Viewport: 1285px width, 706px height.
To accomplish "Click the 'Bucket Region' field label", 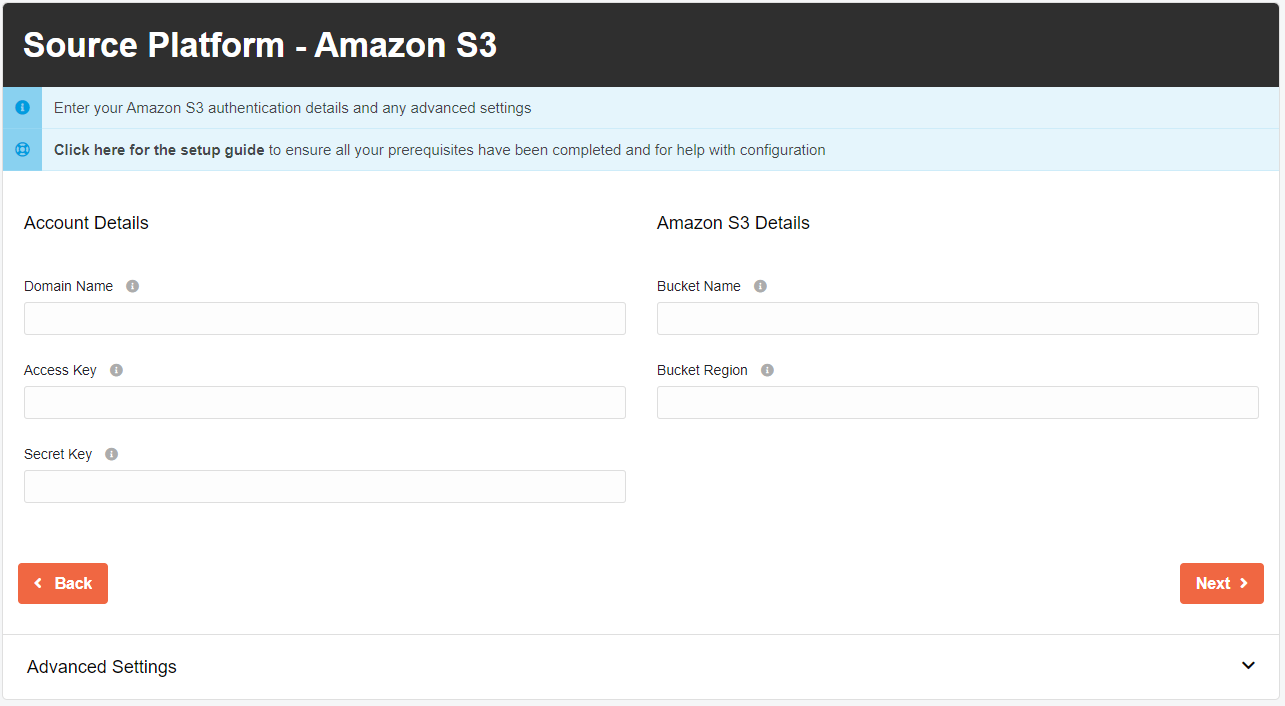I will click(x=703, y=370).
